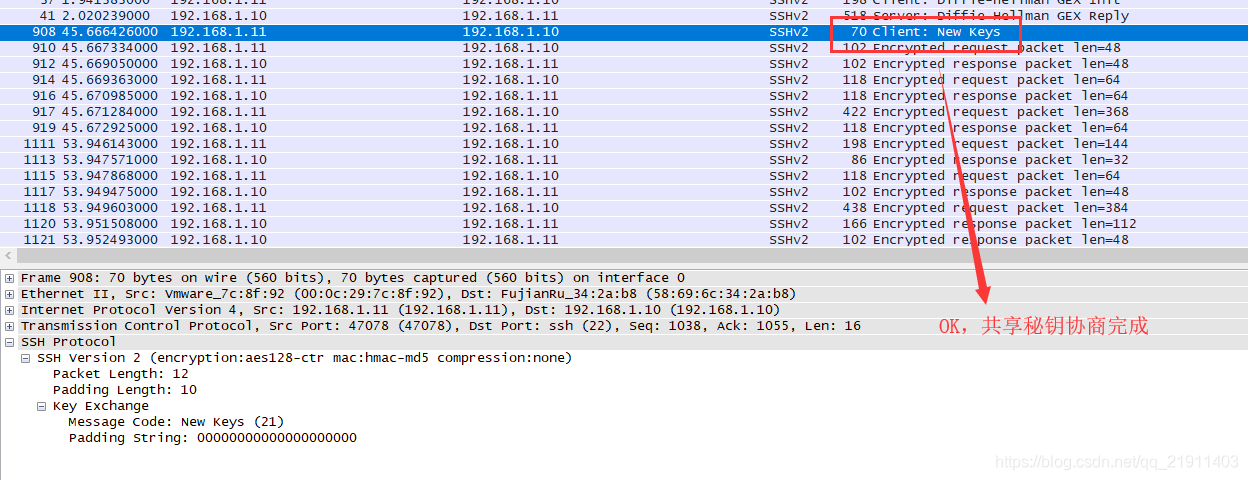Select packet 916 in the packet list
1248x480 pixels.
tap(624, 96)
